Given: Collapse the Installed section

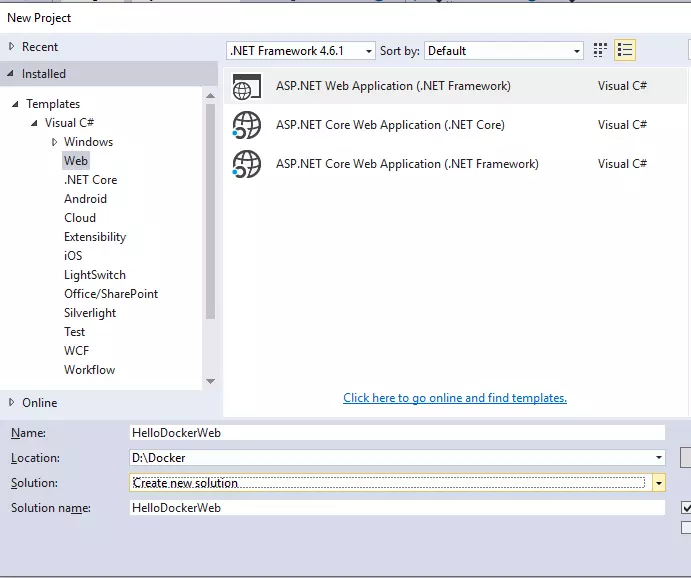Looking at the screenshot, I should pyautogui.click(x=10, y=74).
